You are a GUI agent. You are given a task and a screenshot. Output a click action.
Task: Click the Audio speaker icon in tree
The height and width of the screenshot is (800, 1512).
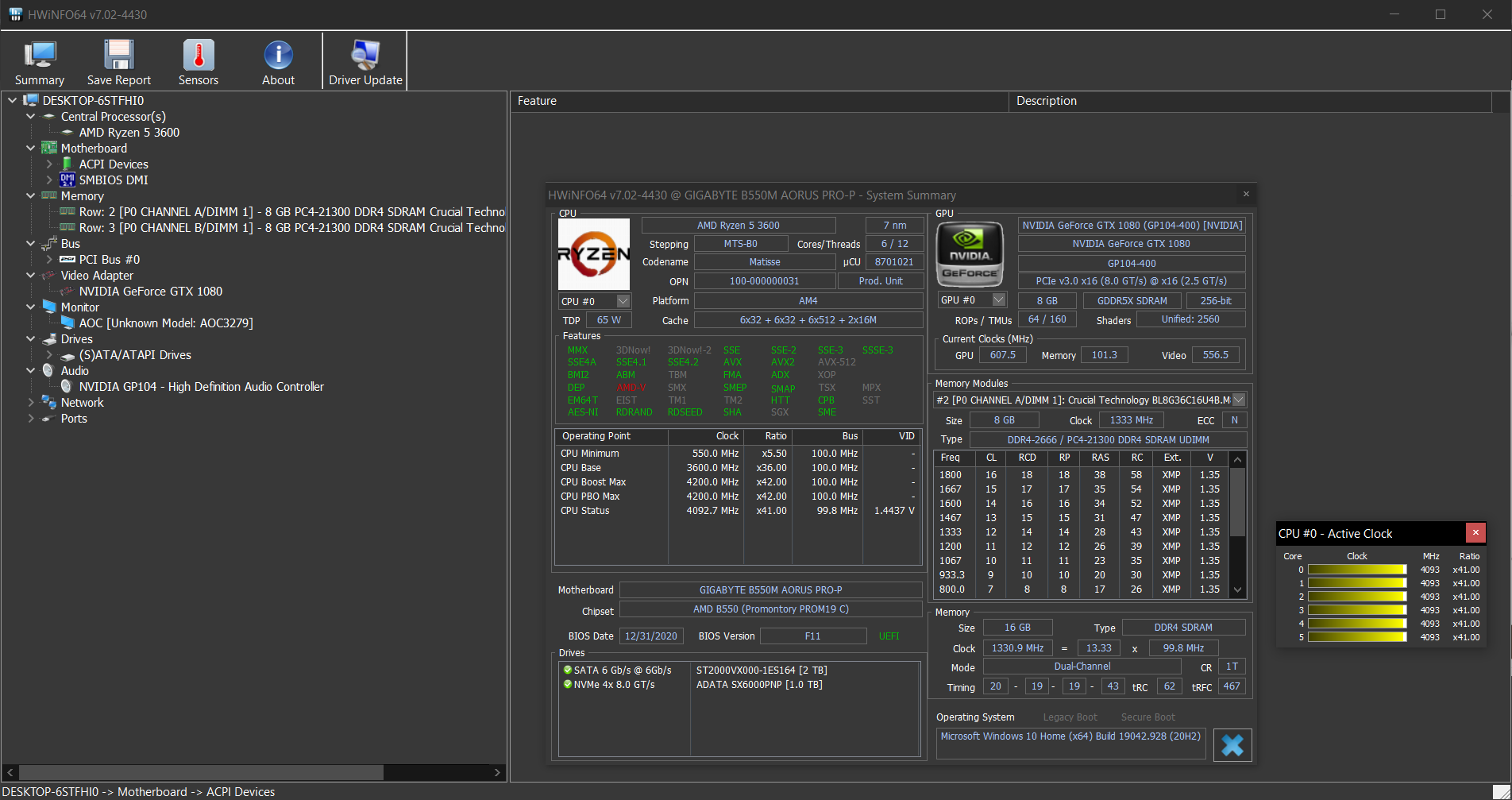(x=48, y=370)
